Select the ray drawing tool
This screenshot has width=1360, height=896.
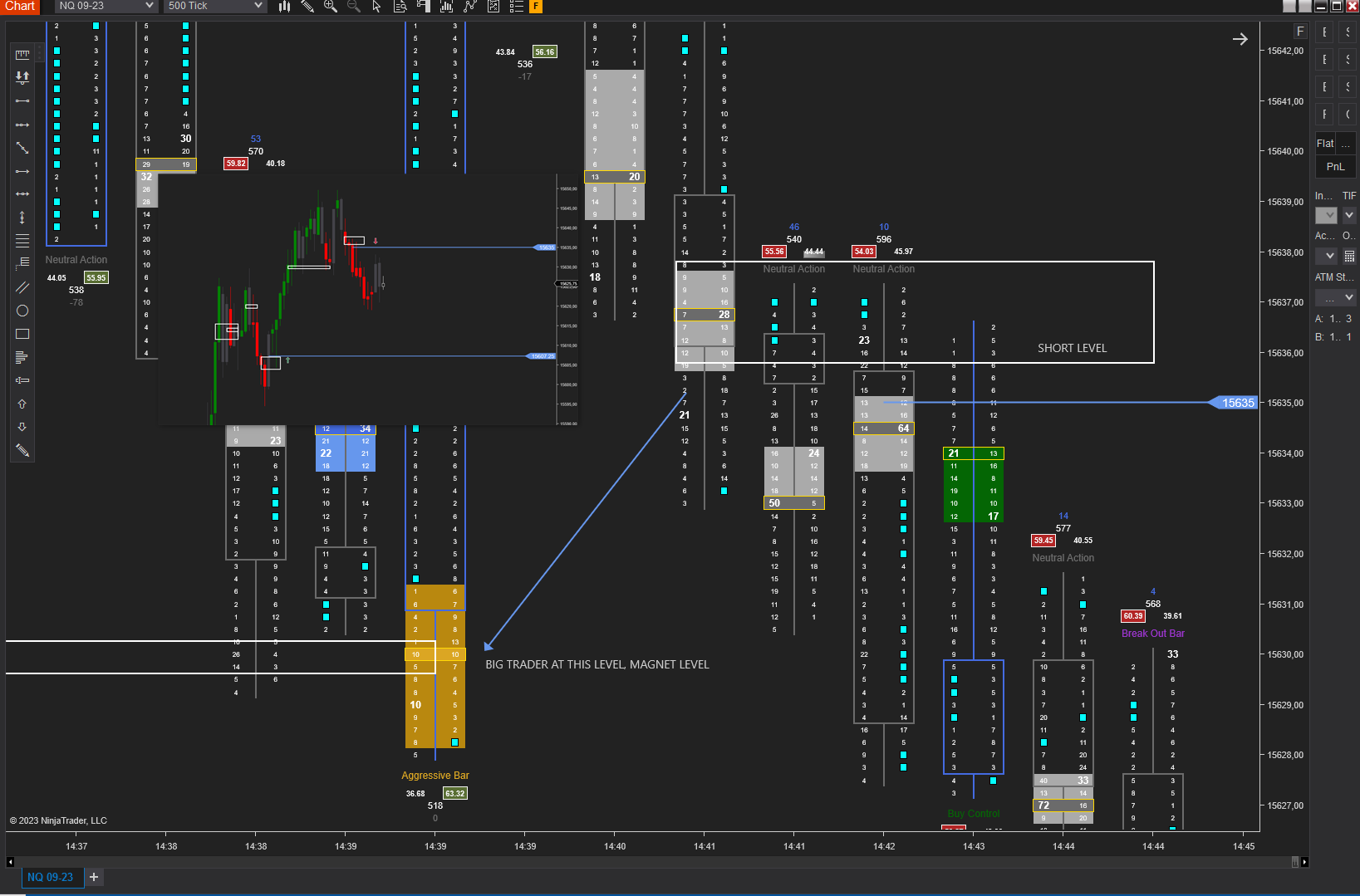point(22,125)
